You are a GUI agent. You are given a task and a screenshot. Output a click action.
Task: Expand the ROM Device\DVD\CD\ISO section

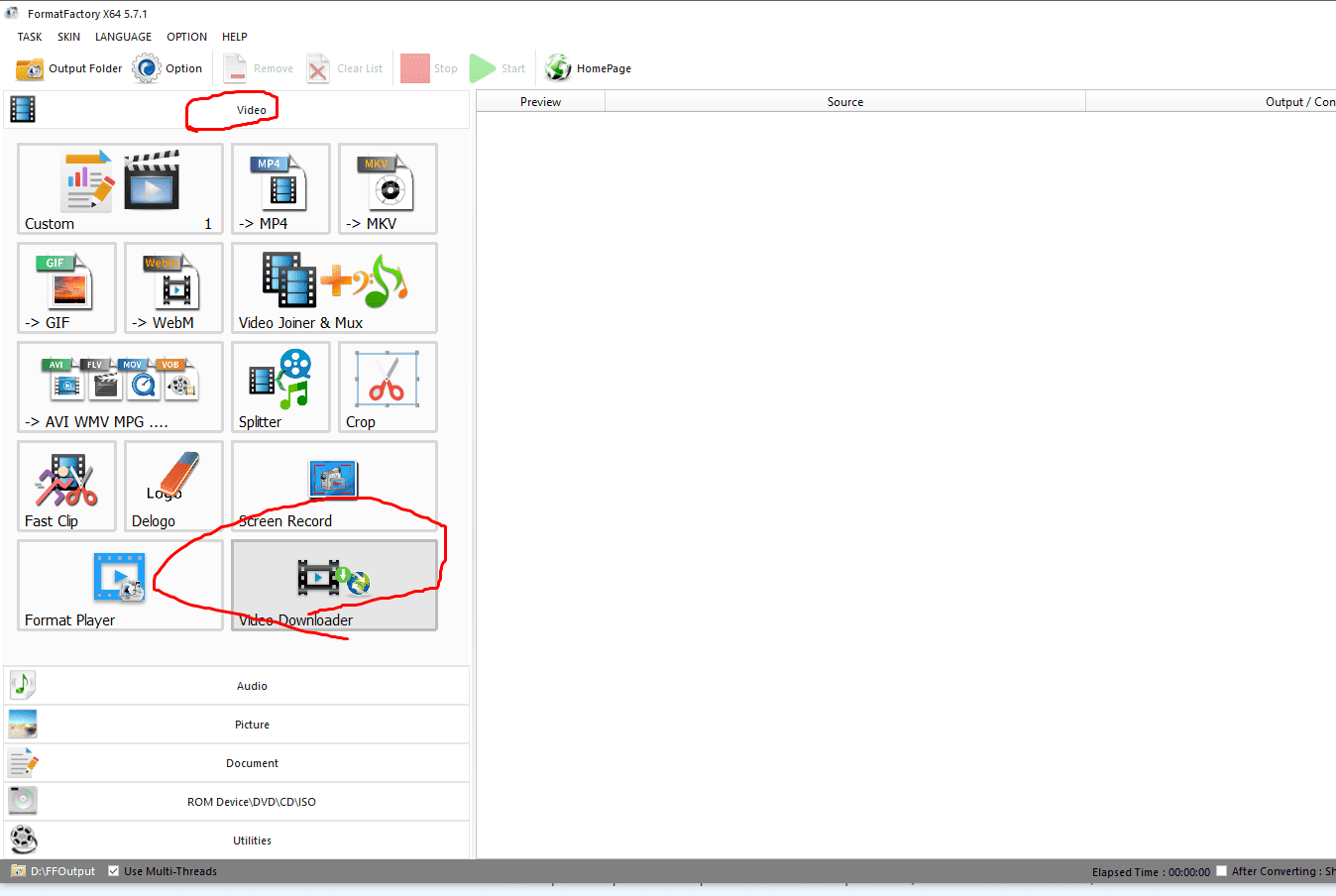pos(237,802)
